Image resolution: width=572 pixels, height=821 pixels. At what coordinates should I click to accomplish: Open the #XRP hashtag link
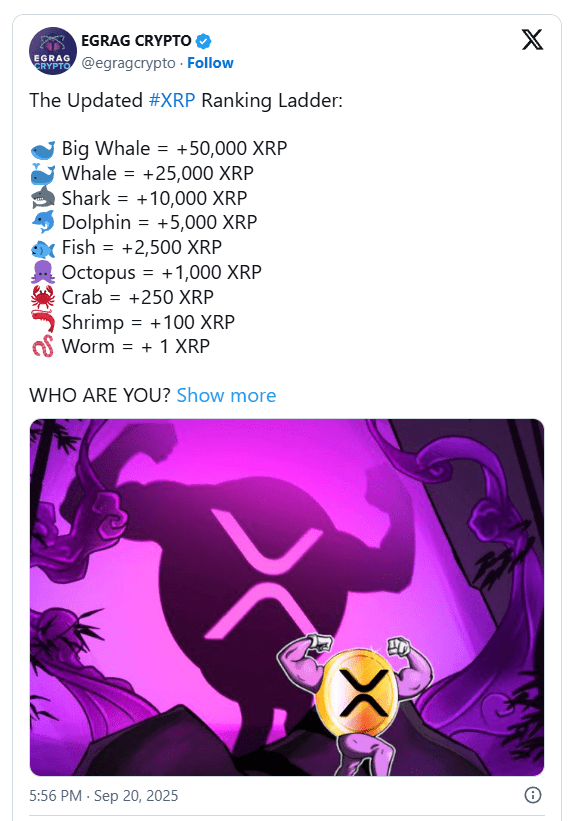tap(172, 101)
